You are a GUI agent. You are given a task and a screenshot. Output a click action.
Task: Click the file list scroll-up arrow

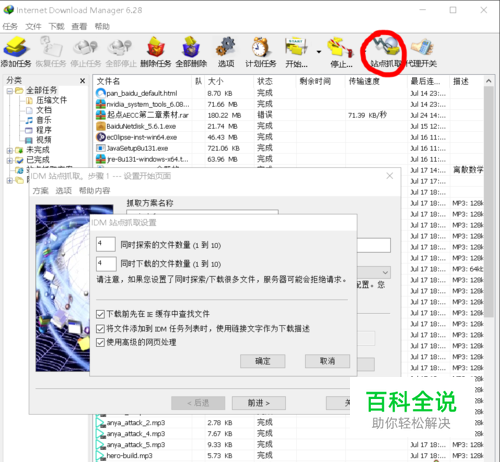489,81
